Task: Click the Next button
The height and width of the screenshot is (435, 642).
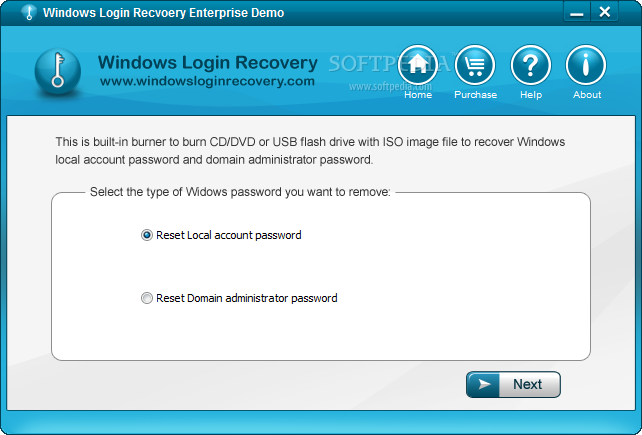Action: (513, 384)
